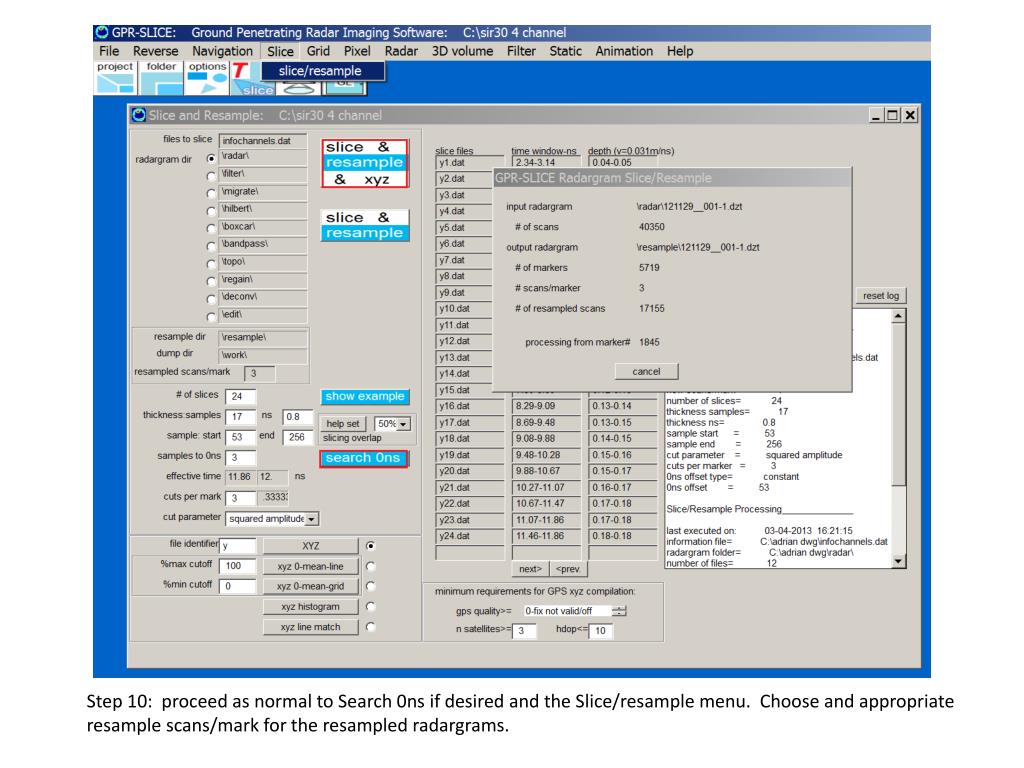Viewport: 1024px width, 768px height.
Task: Open the Pixel menu
Action: [357, 51]
